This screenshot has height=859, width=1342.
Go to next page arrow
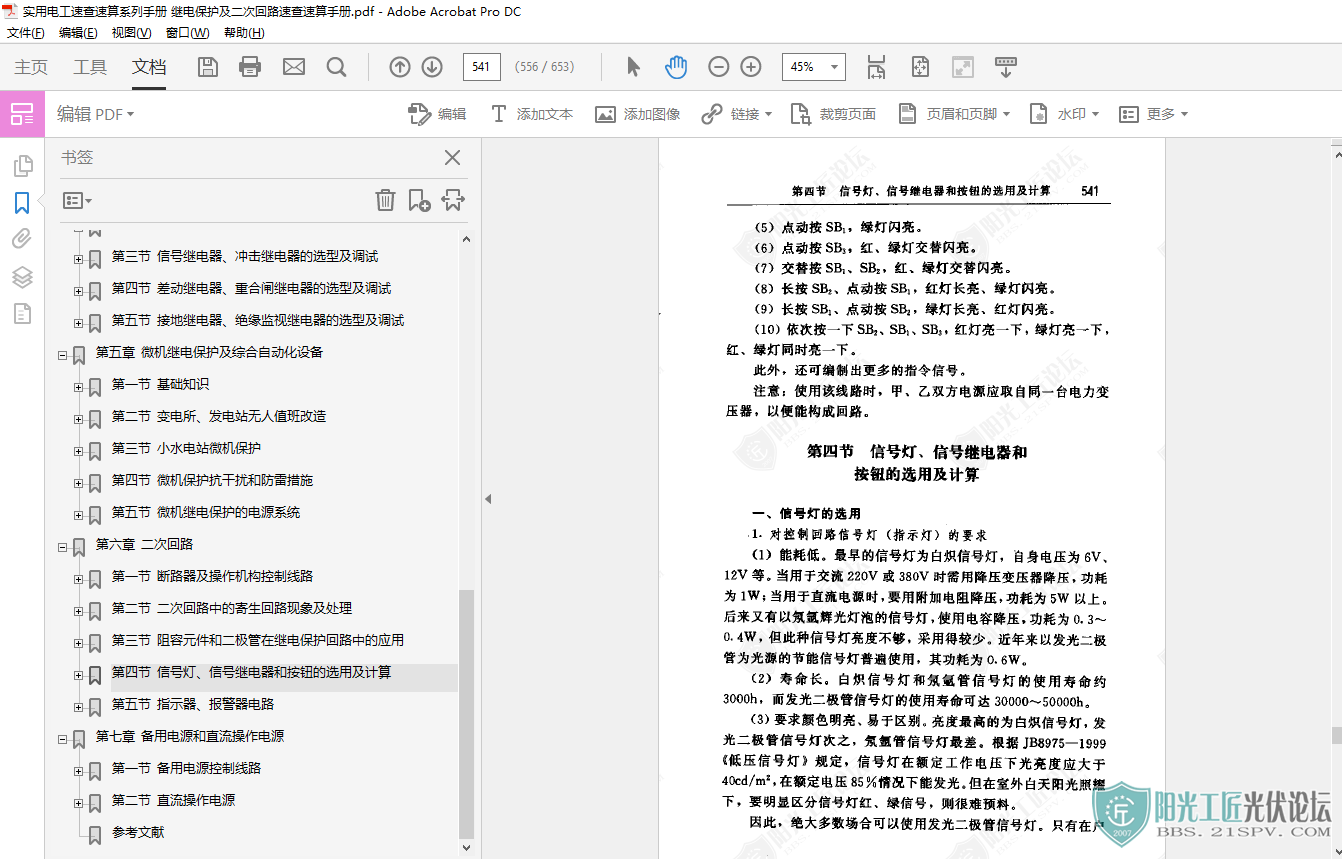(x=432, y=67)
